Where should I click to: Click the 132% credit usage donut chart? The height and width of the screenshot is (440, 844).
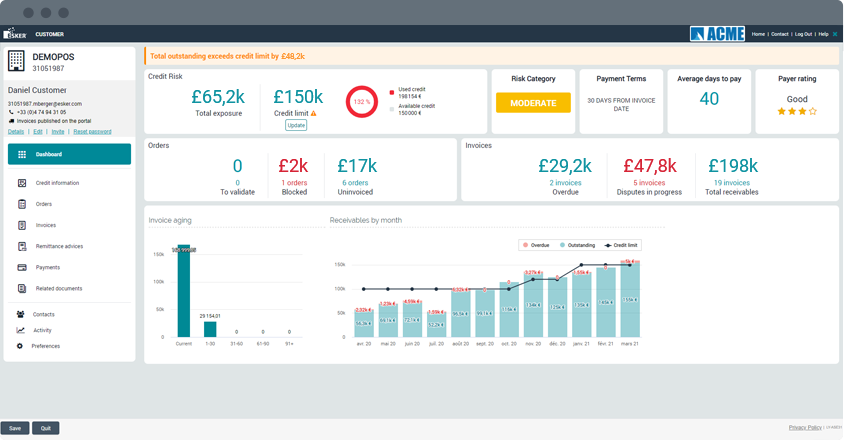click(362, 101)
